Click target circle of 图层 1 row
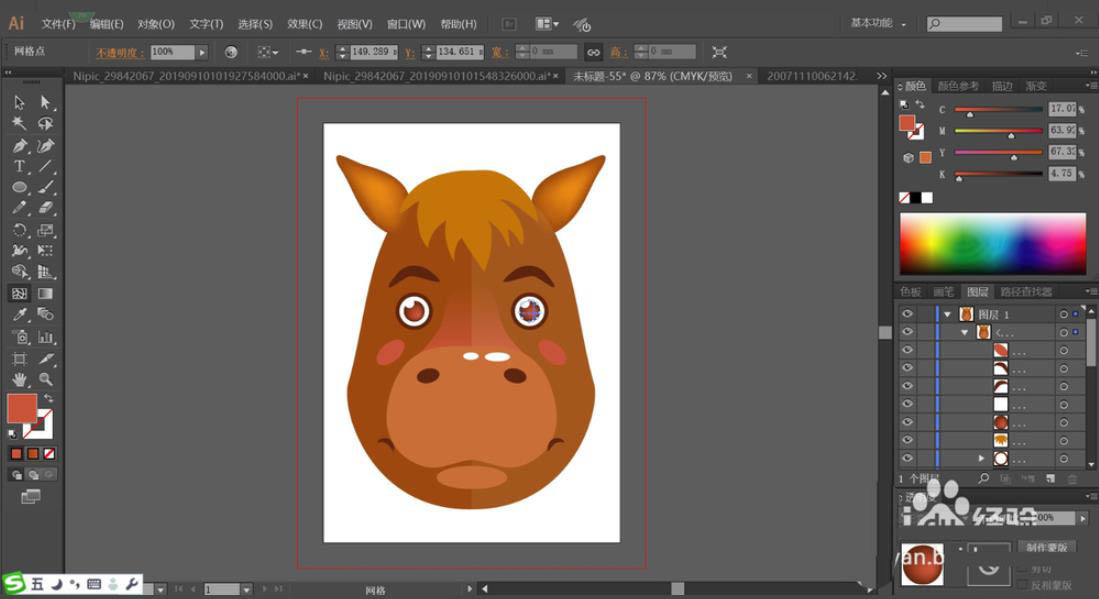 tap(1063, 314)
